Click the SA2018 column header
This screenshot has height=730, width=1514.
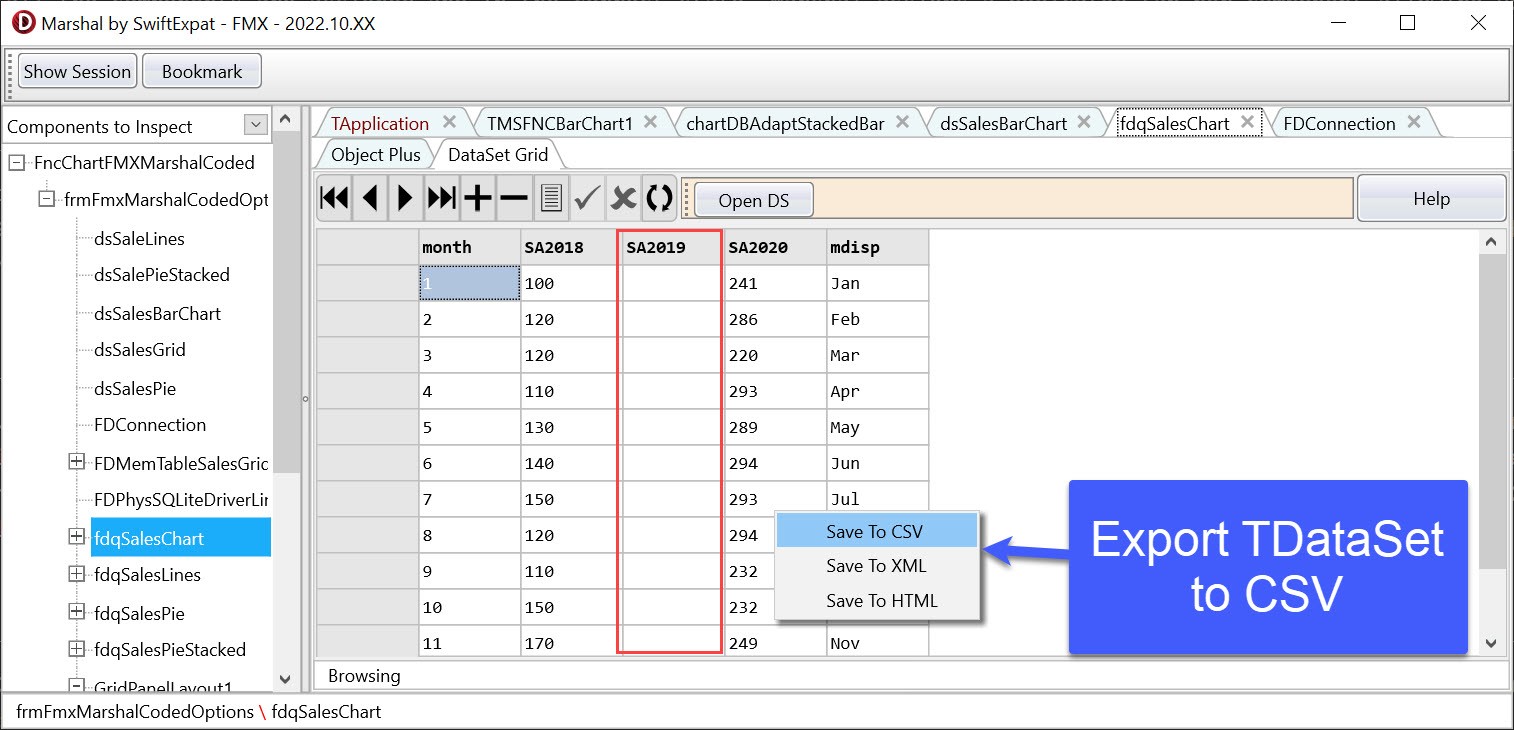point(572,247)
